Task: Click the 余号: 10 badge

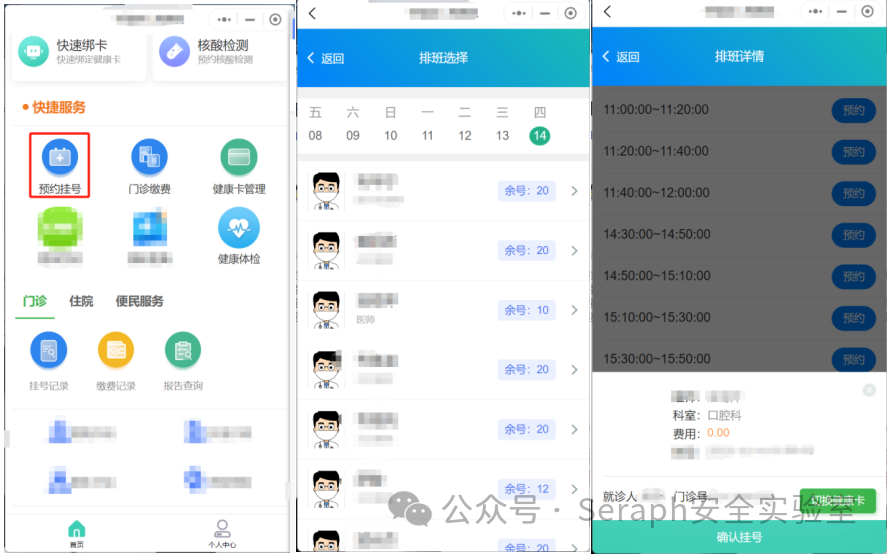Action: [526, 310]
